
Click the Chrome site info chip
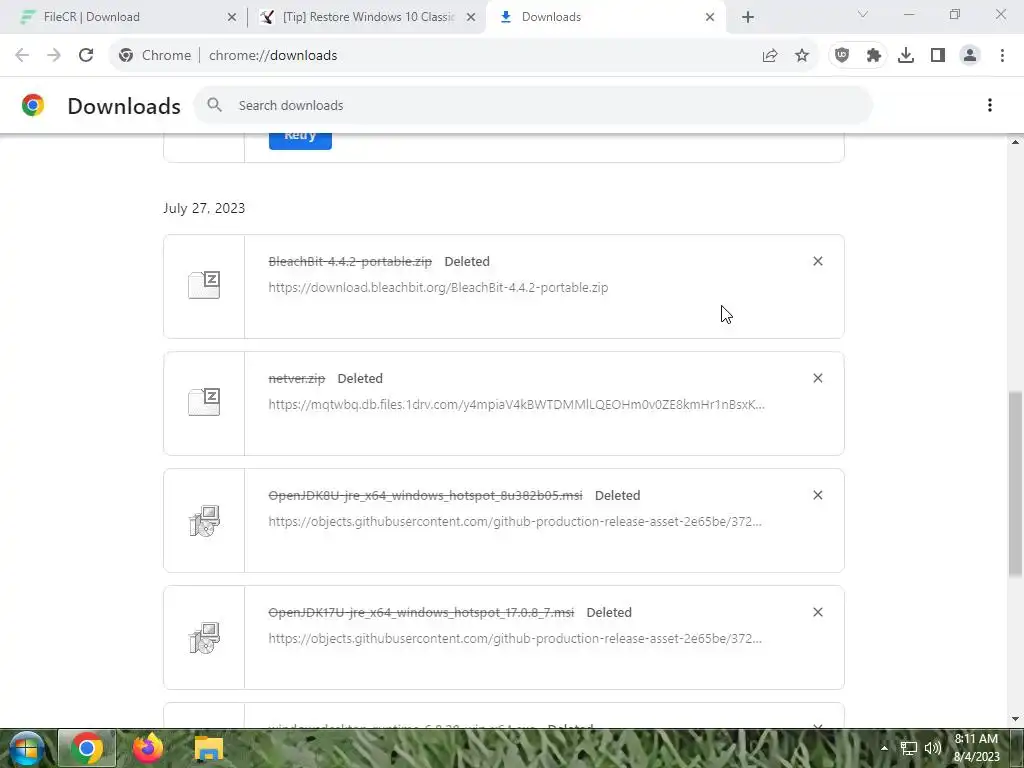154,56
